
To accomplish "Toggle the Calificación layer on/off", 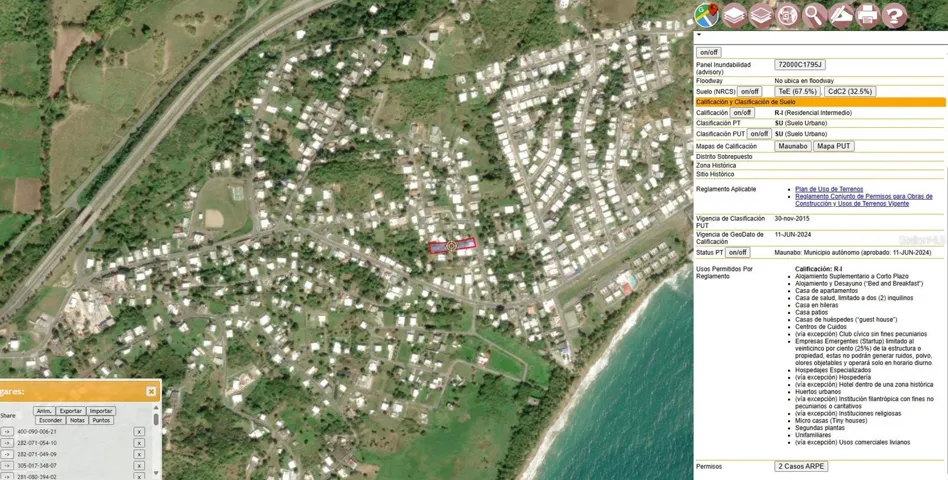I will click(x=742, y=113).
